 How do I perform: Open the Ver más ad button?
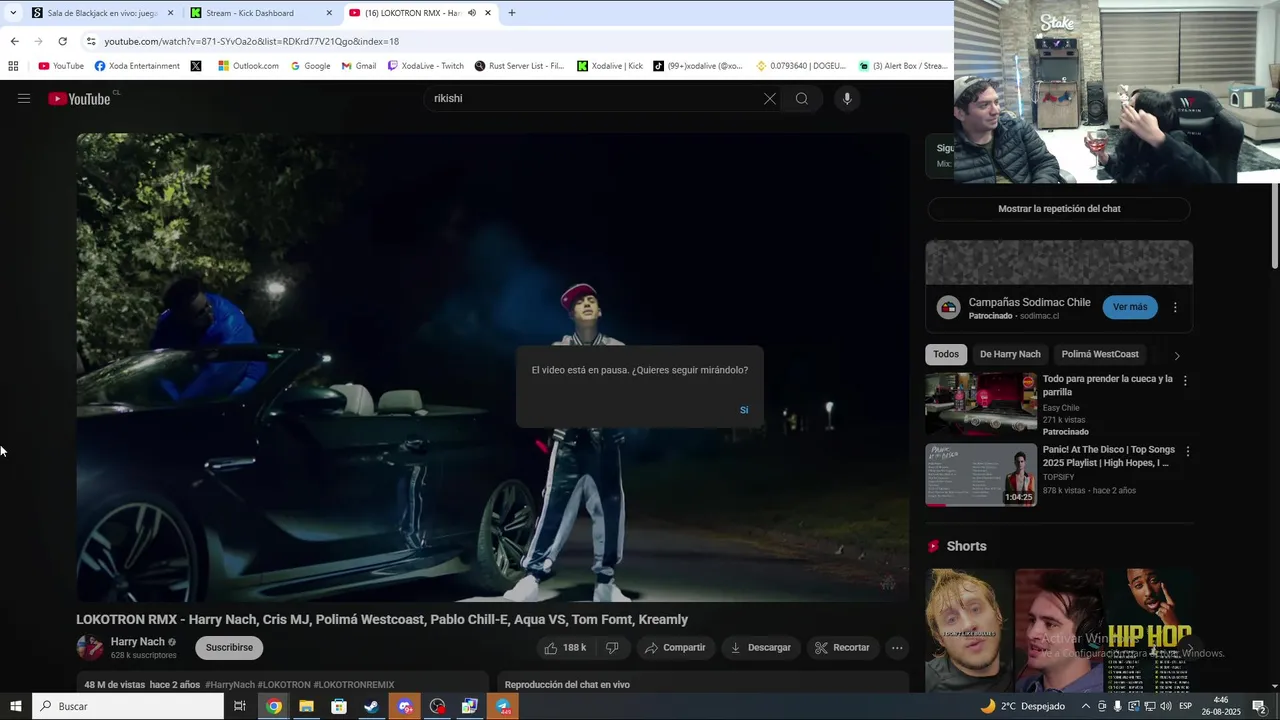[1130, 307]
